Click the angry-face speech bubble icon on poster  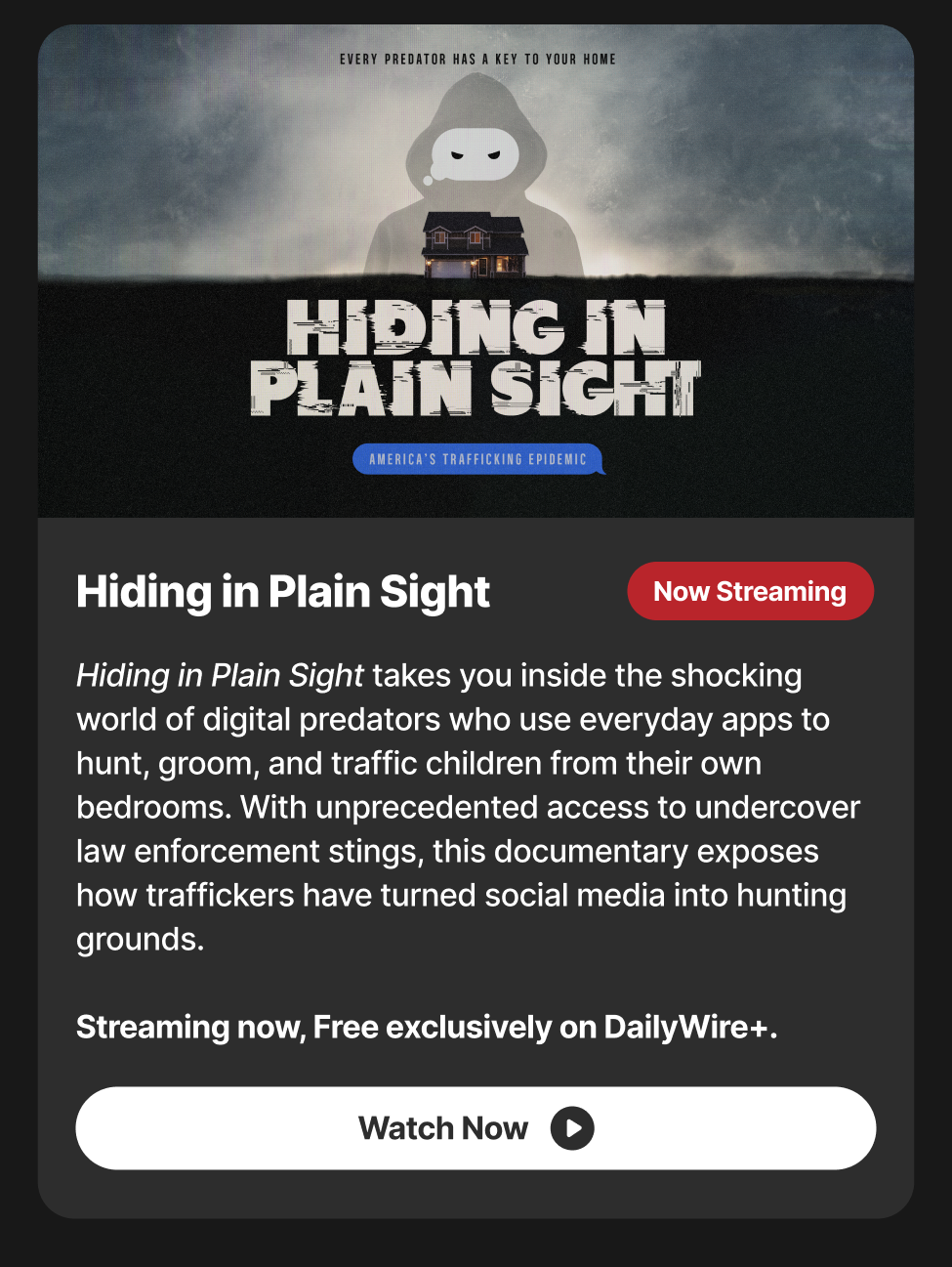pyautogui.click(x=473, y=156)
